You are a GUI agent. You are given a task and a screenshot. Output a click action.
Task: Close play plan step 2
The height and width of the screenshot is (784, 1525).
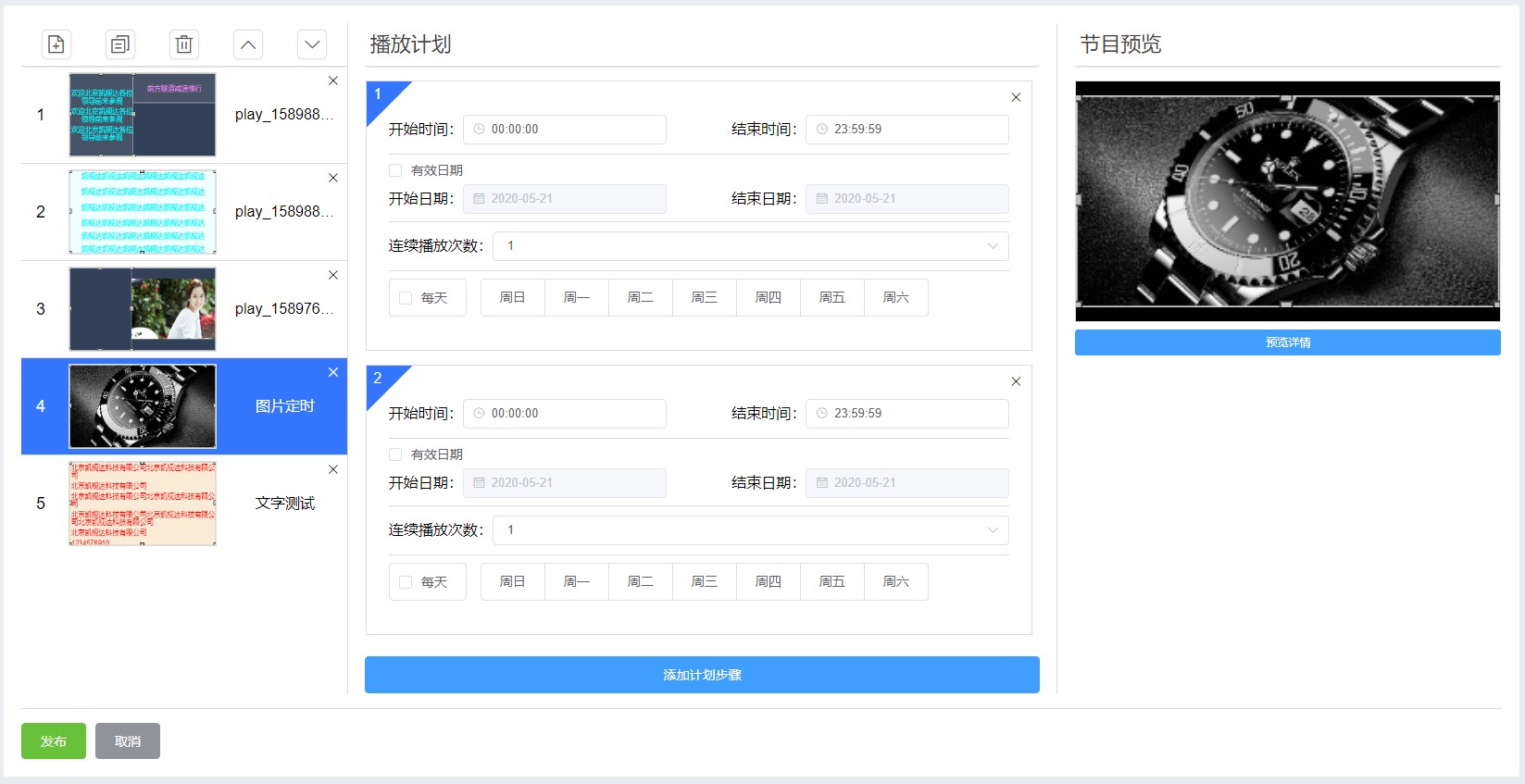(x=1016, y=381)
